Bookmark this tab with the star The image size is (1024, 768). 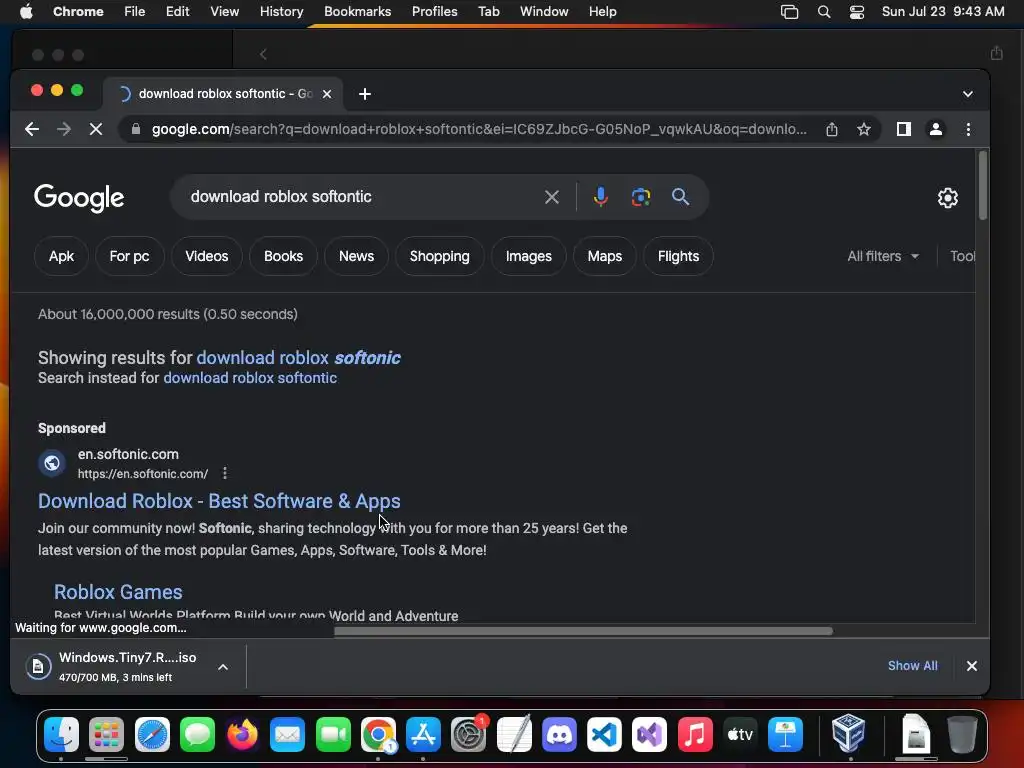(863, 129)
